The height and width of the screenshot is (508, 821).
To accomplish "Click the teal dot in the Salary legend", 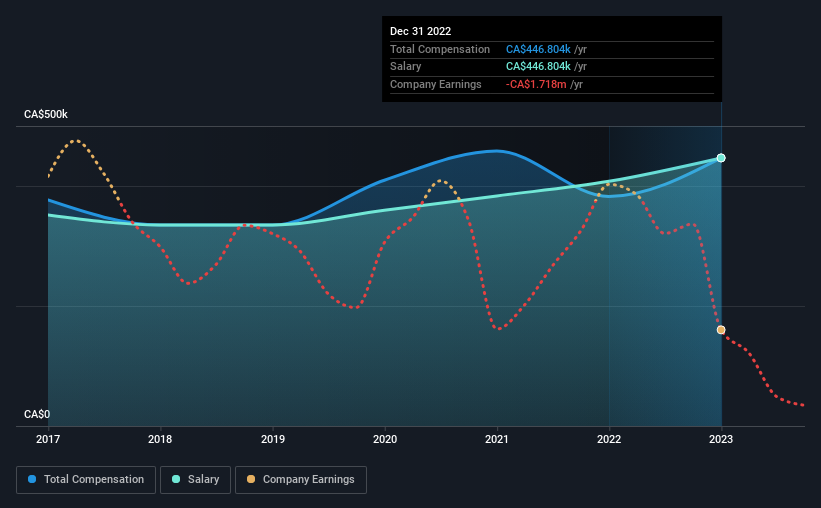I will tap(176, 479).
